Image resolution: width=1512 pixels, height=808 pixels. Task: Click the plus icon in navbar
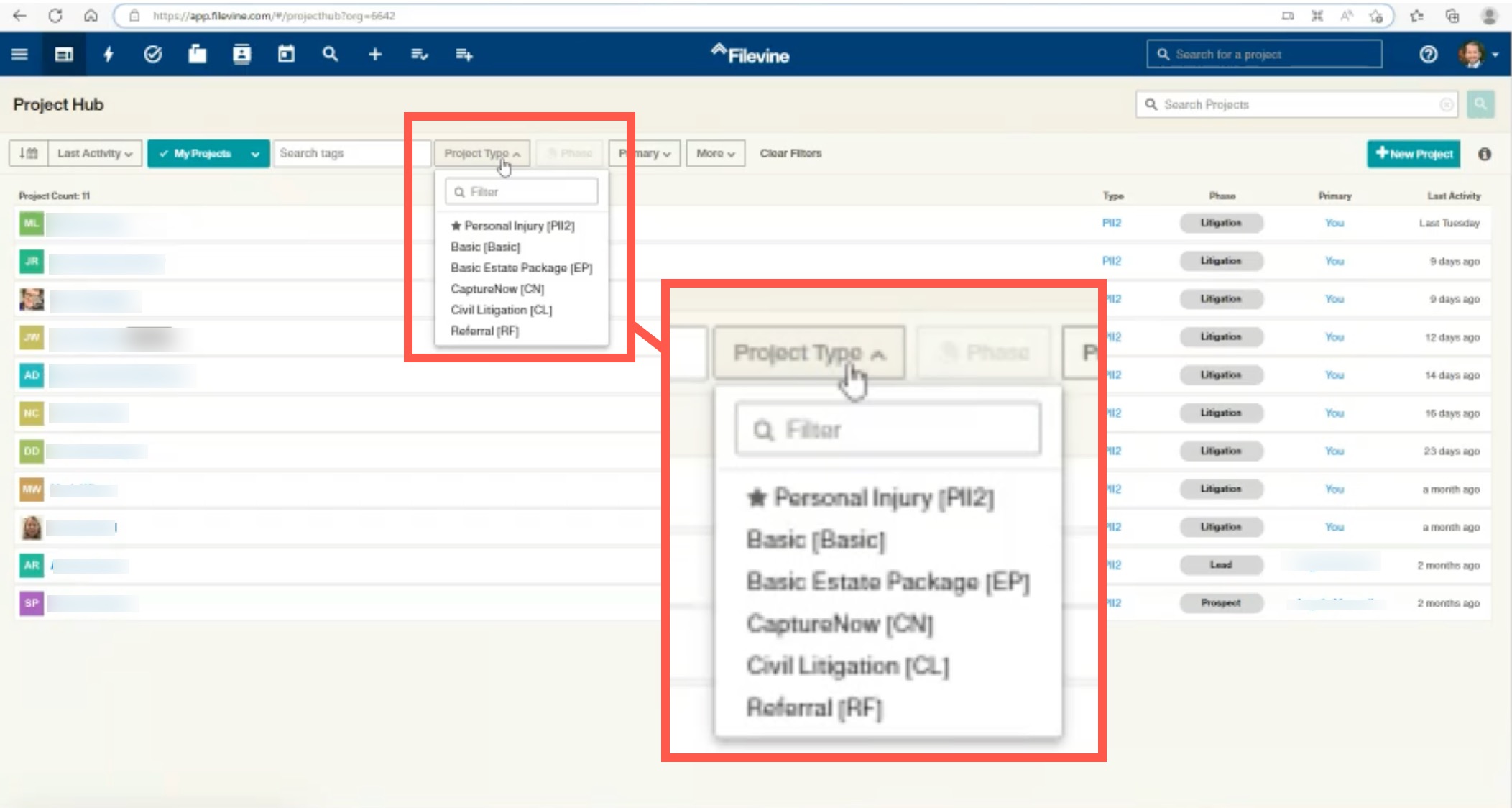[x=374, y=55]
